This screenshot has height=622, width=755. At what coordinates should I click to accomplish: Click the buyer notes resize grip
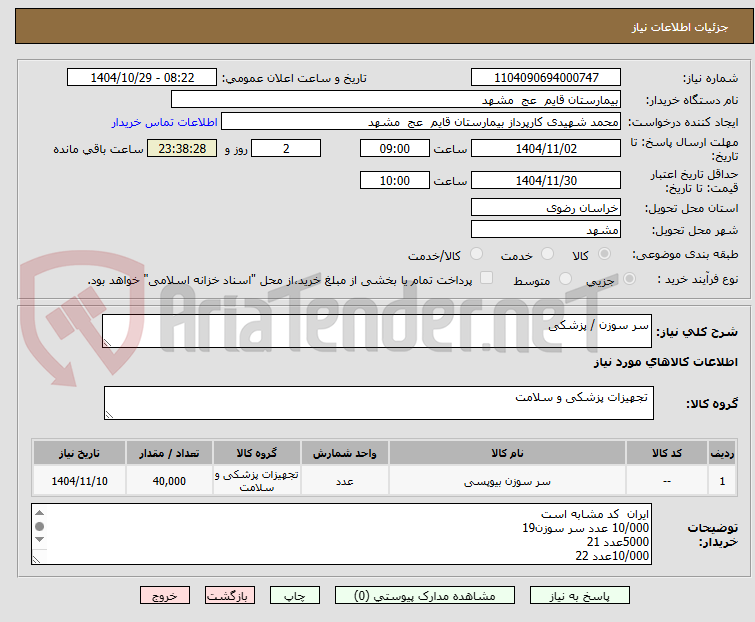coord(37,559)
